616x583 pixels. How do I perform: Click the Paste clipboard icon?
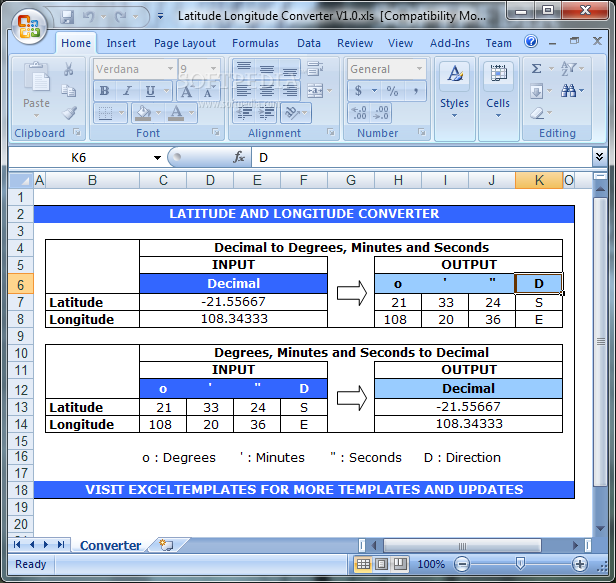pyautogui.click(x=37, y=78)
